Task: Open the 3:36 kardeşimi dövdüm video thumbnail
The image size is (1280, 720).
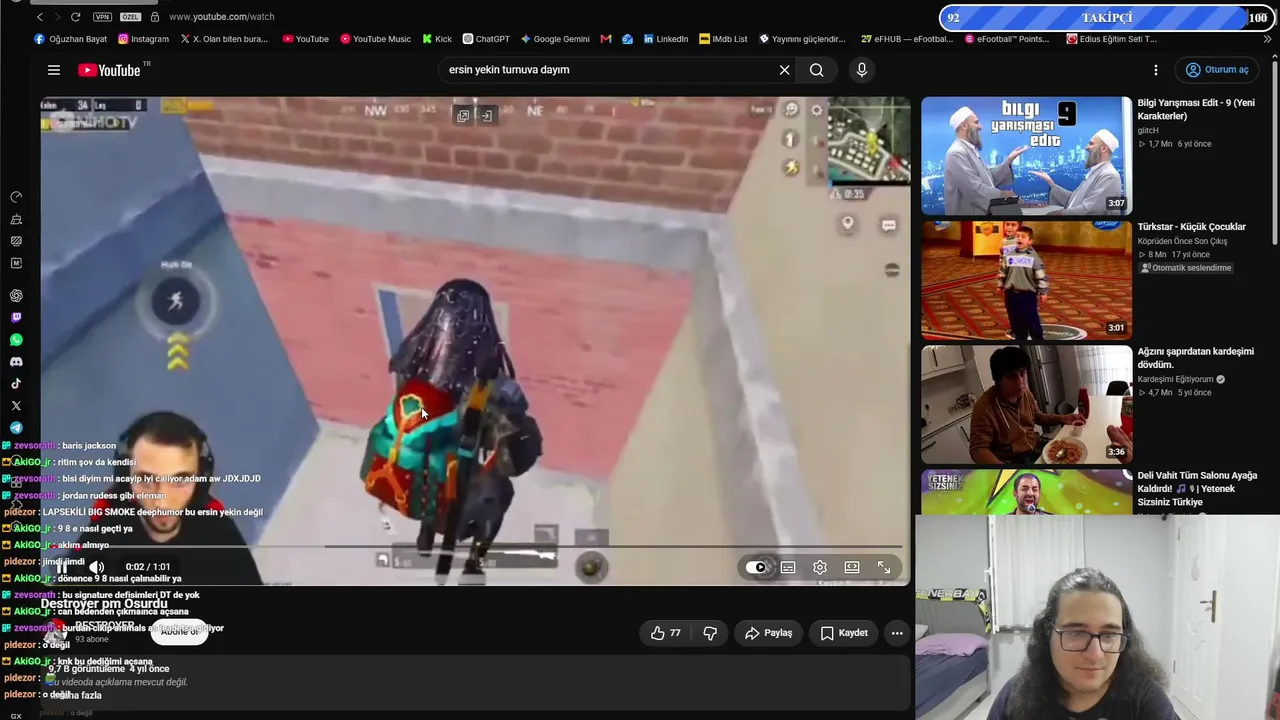Action: (x=1026, y=405)
